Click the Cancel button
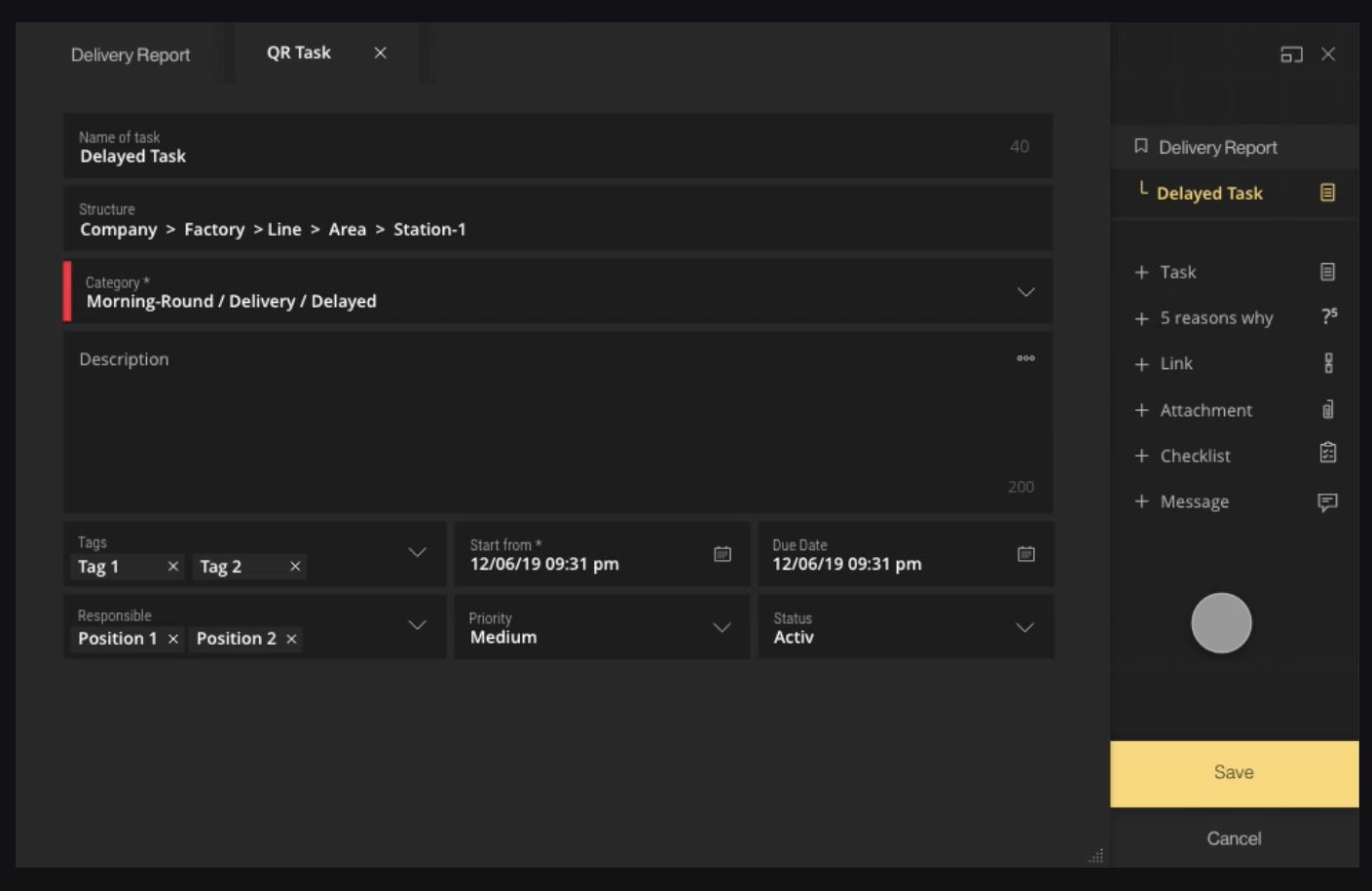 click(1234, 838)
